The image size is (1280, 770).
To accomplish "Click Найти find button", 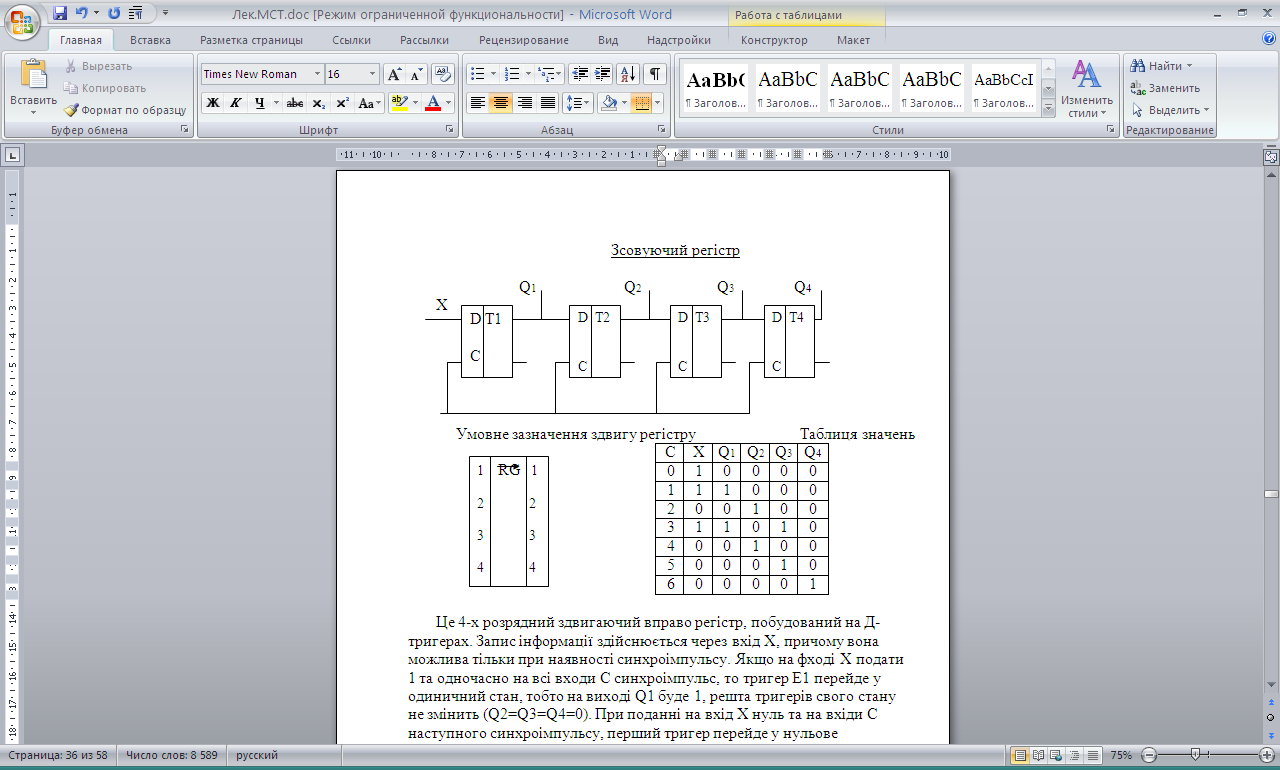I will 1161,66.
